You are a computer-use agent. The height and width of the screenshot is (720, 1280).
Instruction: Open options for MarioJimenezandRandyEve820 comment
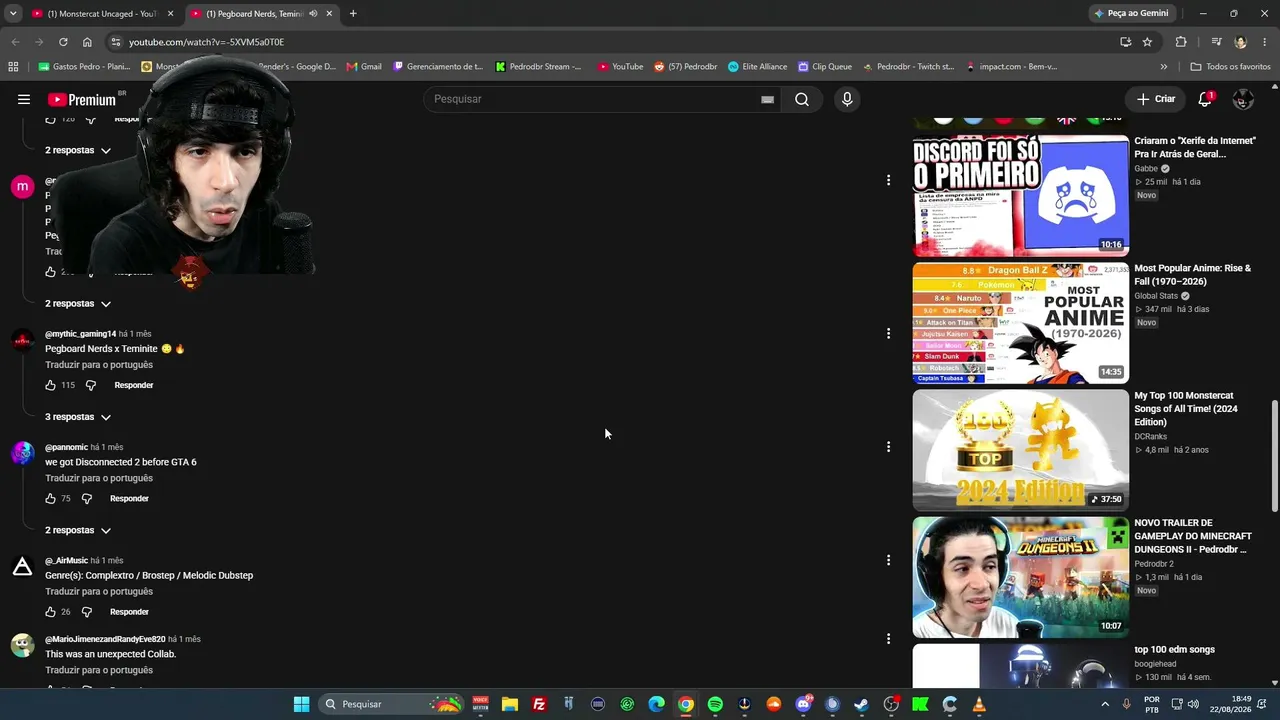point(888,639)
